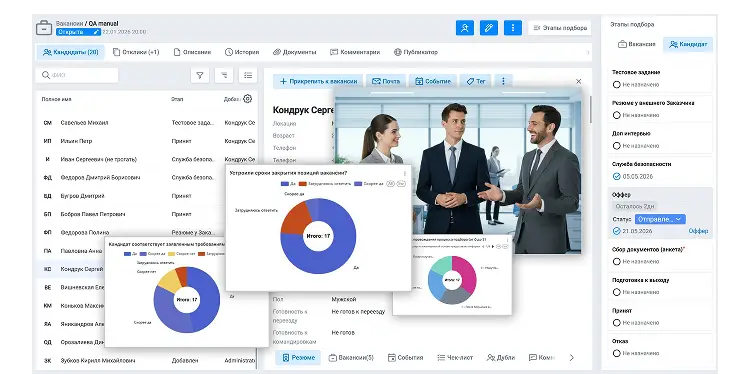
Task: Open Чек-лист tab at bottom
Action: click(455, 357)
